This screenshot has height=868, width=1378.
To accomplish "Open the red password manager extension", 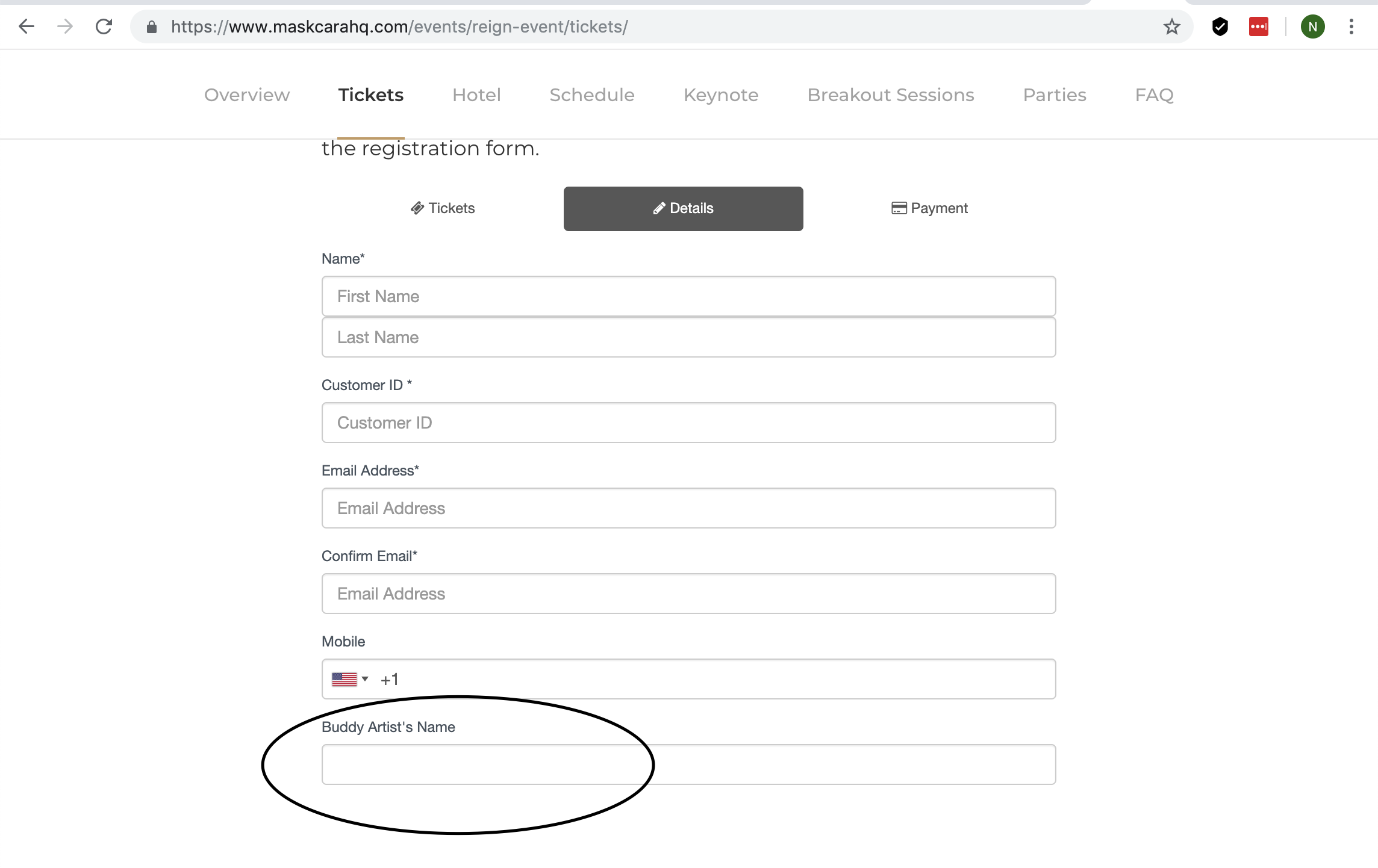I will tap(1258, 26).
